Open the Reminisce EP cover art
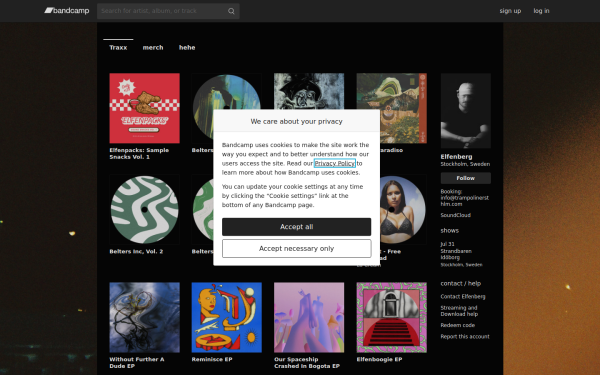 [x=227, y=317]
